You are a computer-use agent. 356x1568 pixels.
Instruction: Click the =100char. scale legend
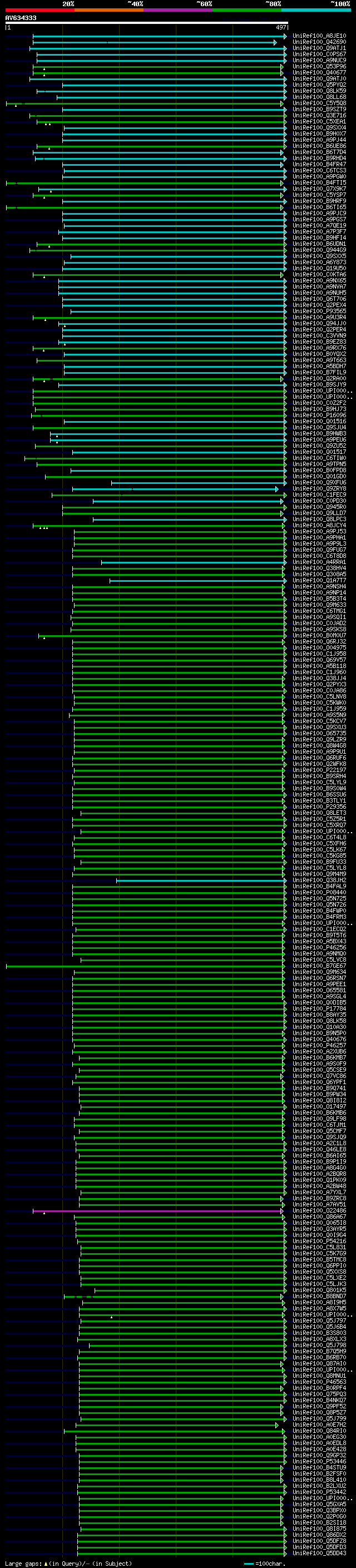point(264,1563)
